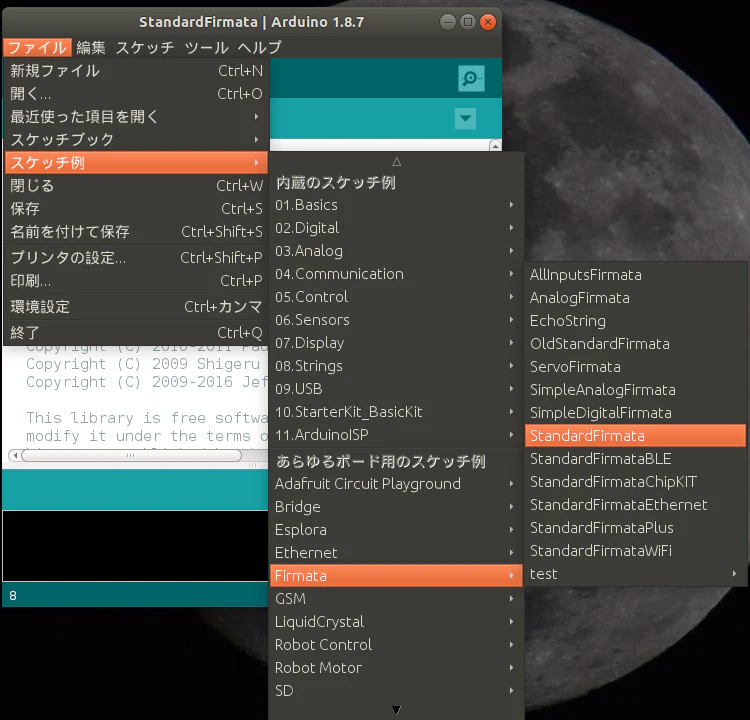Open SimpleDigitalFirmata example sketch
This screenshot has height=720, width=750.
click(x=635, y=412)
